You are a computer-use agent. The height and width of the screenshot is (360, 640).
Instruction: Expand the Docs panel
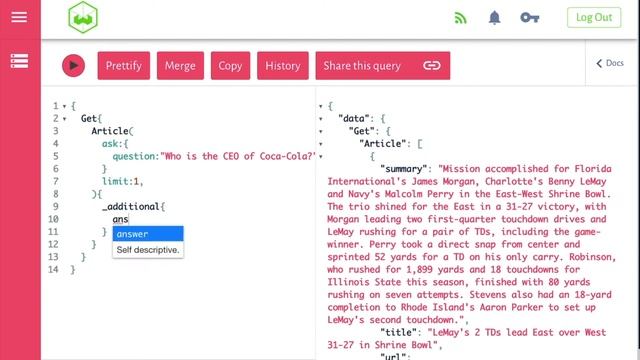610,63
